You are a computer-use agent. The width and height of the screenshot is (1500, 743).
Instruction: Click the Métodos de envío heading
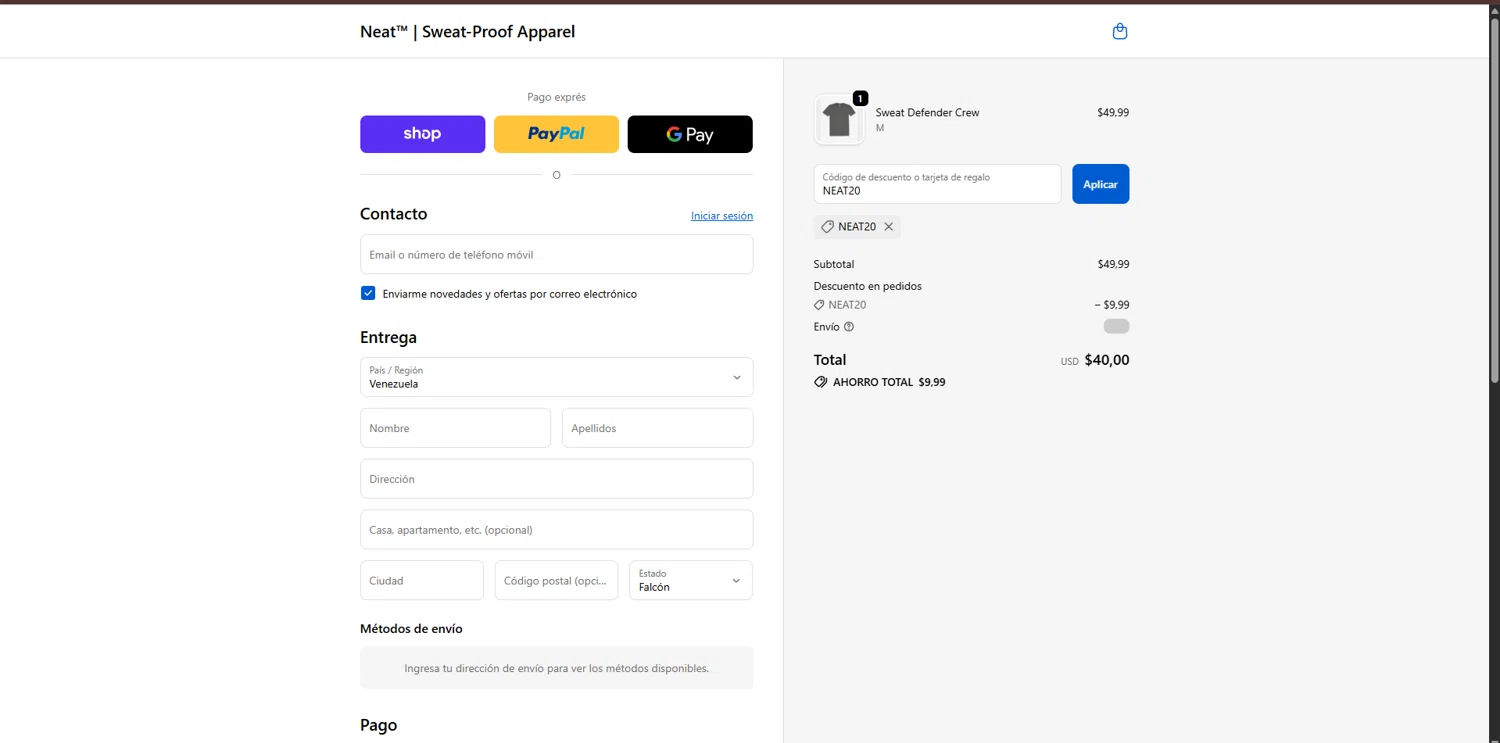tap(411, 629)
